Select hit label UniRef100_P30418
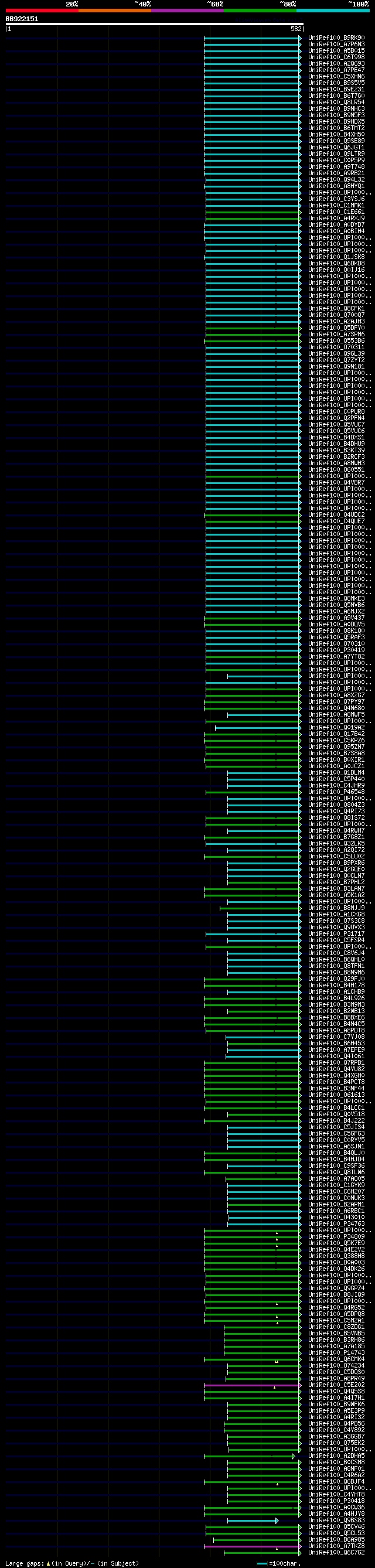Viewport: 375px width, 1568px height. click(337, 1501)
